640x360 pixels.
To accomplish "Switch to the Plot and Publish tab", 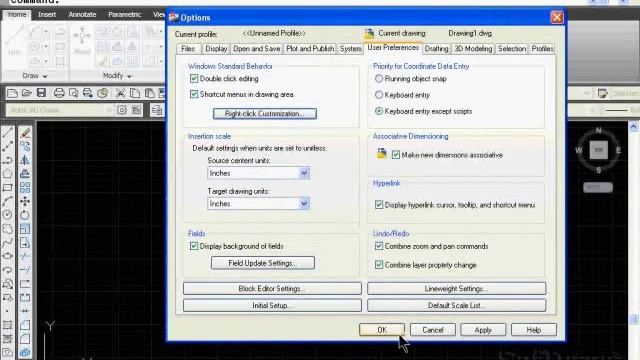I will [x=310, y=49].
